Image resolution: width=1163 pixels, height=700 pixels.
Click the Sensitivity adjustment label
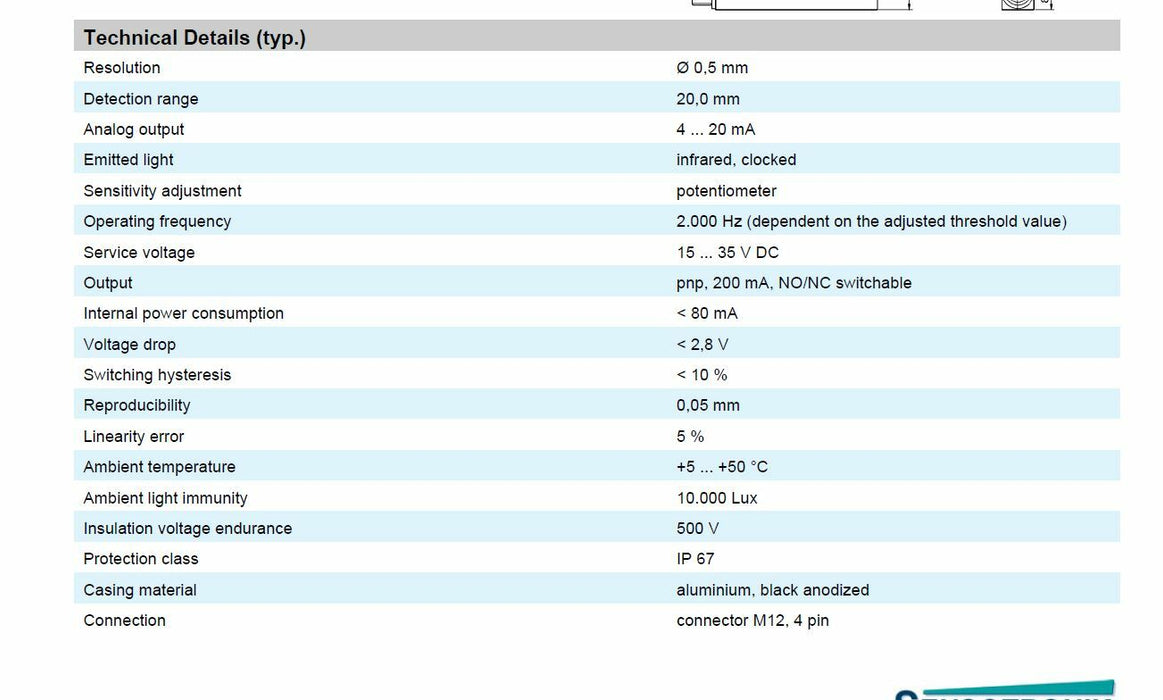tap(162, 191)
